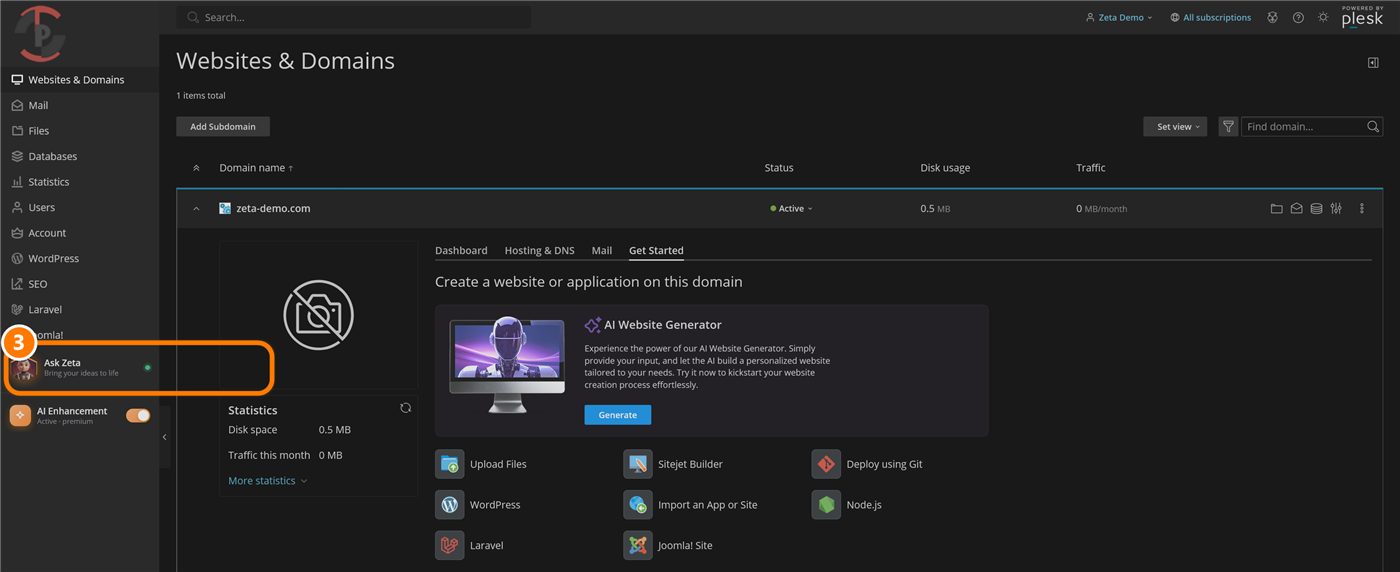Screen dimensions: 1400x572
Task: Open All subscriptions link
Action: tap(1210, 17)
